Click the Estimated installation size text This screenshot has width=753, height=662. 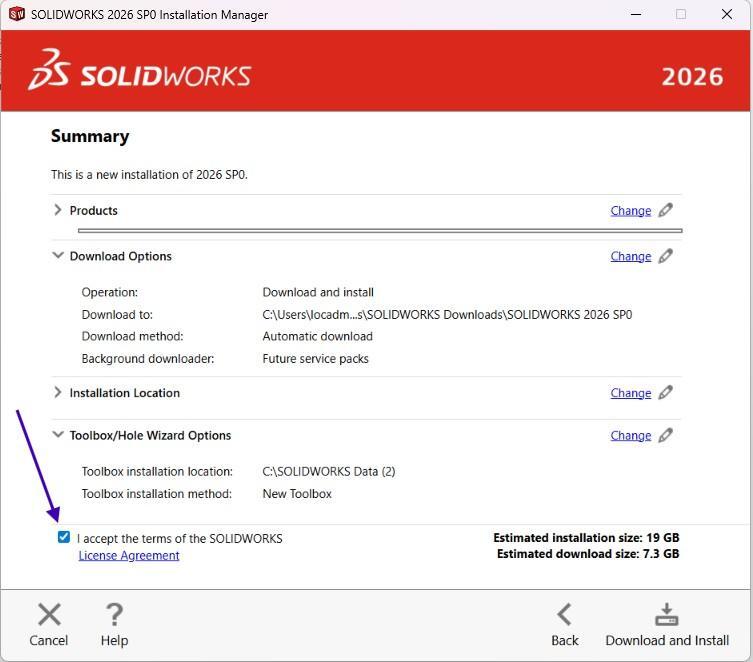point(586,537)
